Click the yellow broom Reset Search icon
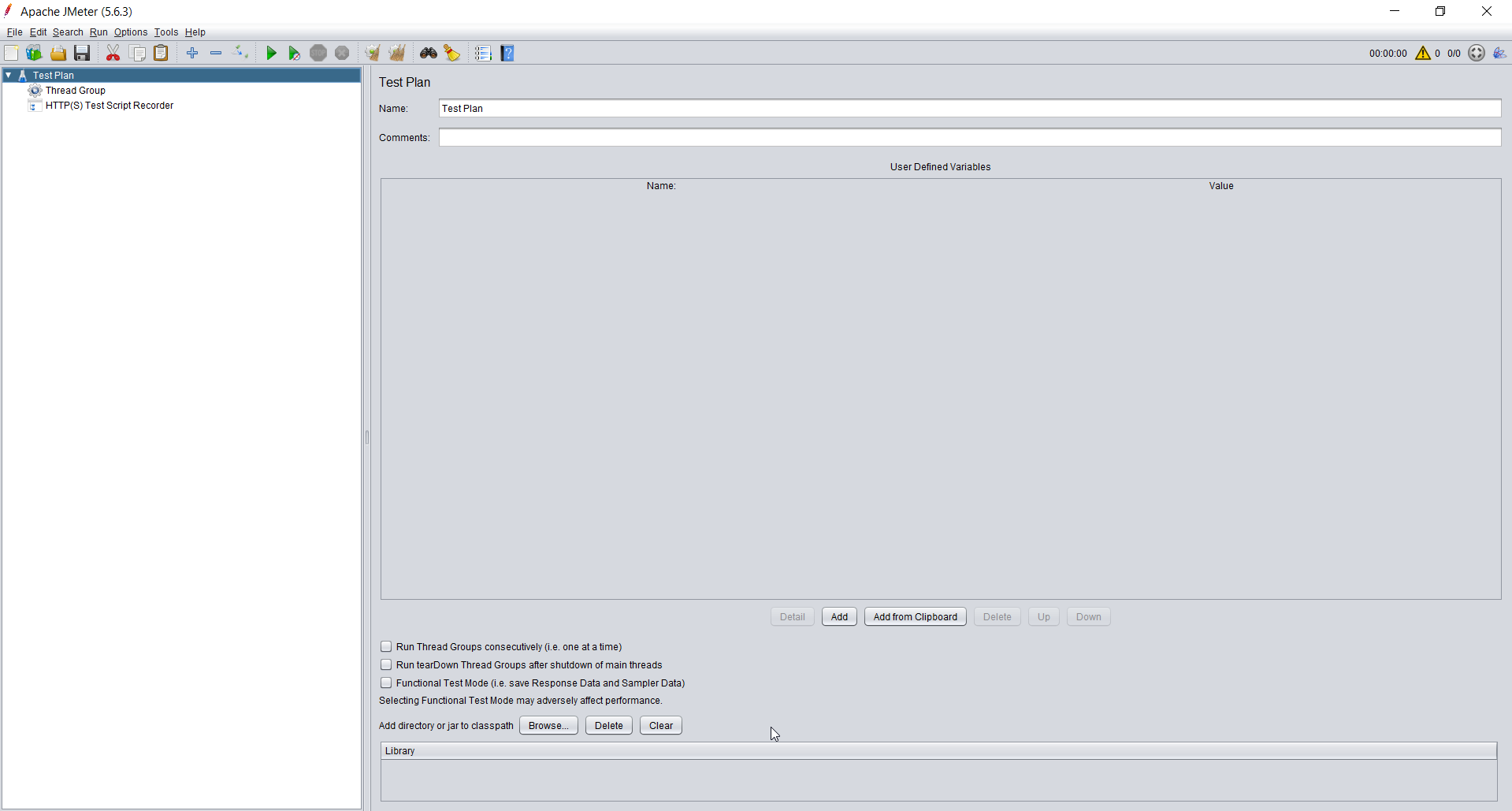 click(x=451, y=54)
